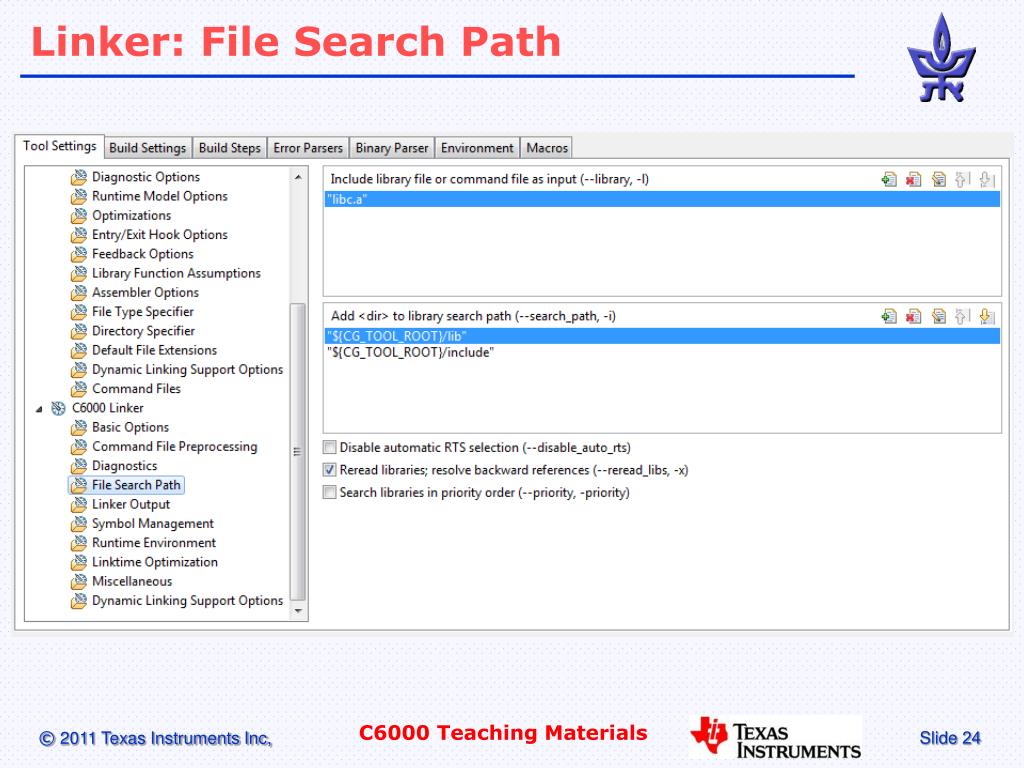Click icon beside Command Files
This screenshot has width=1024, height=768.
(x=78, y=389)
